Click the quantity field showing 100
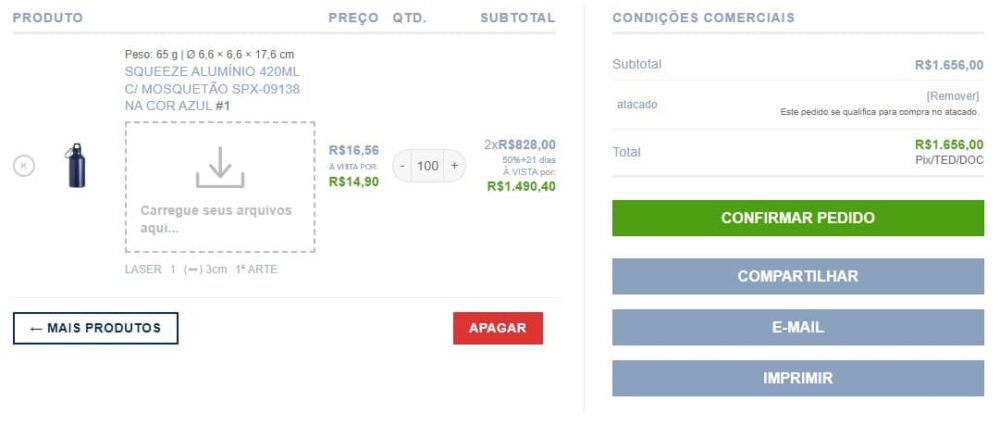The width and height of the screenshot is (1000, 426). (x=428, y=166)
